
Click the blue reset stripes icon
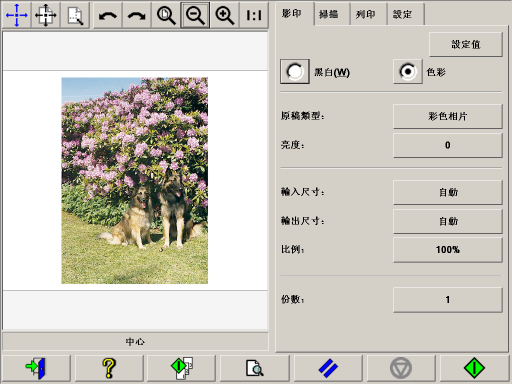pos(328,368)
